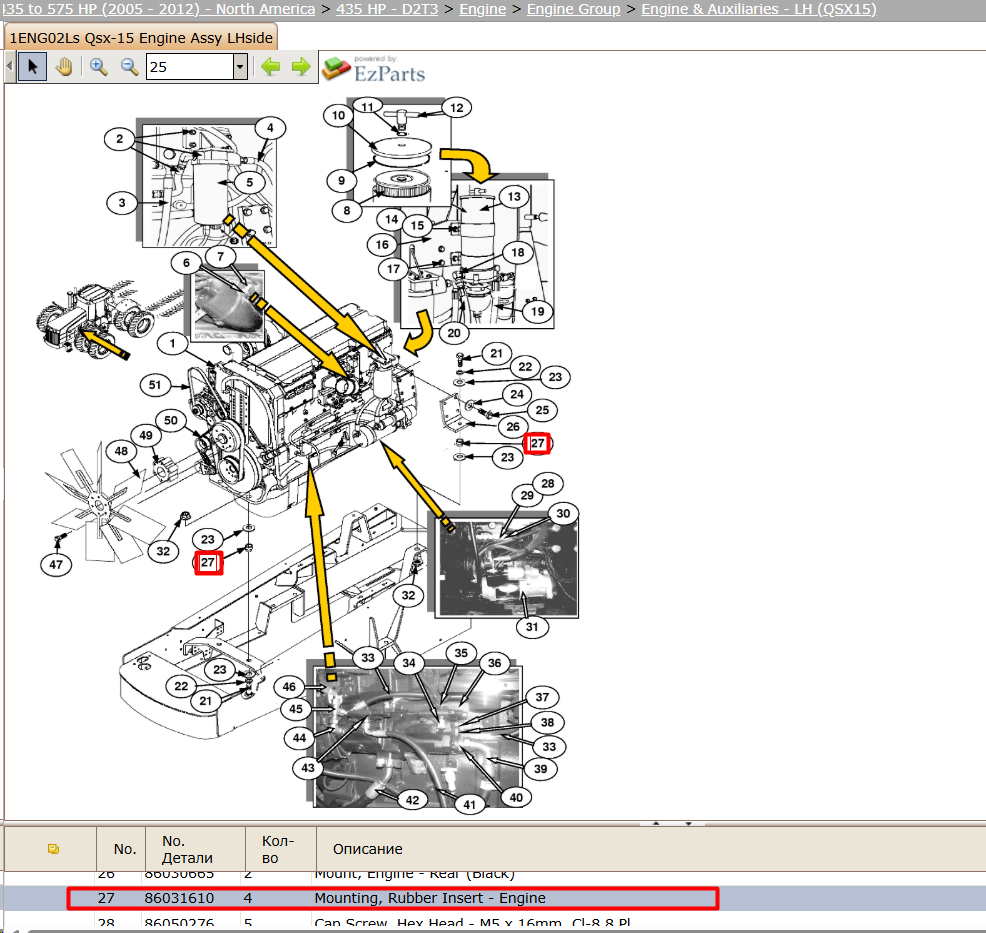Screen dimensions: 986x933
Task: Go to the Engine breadcrumb link
Action: tap(482, 9)
